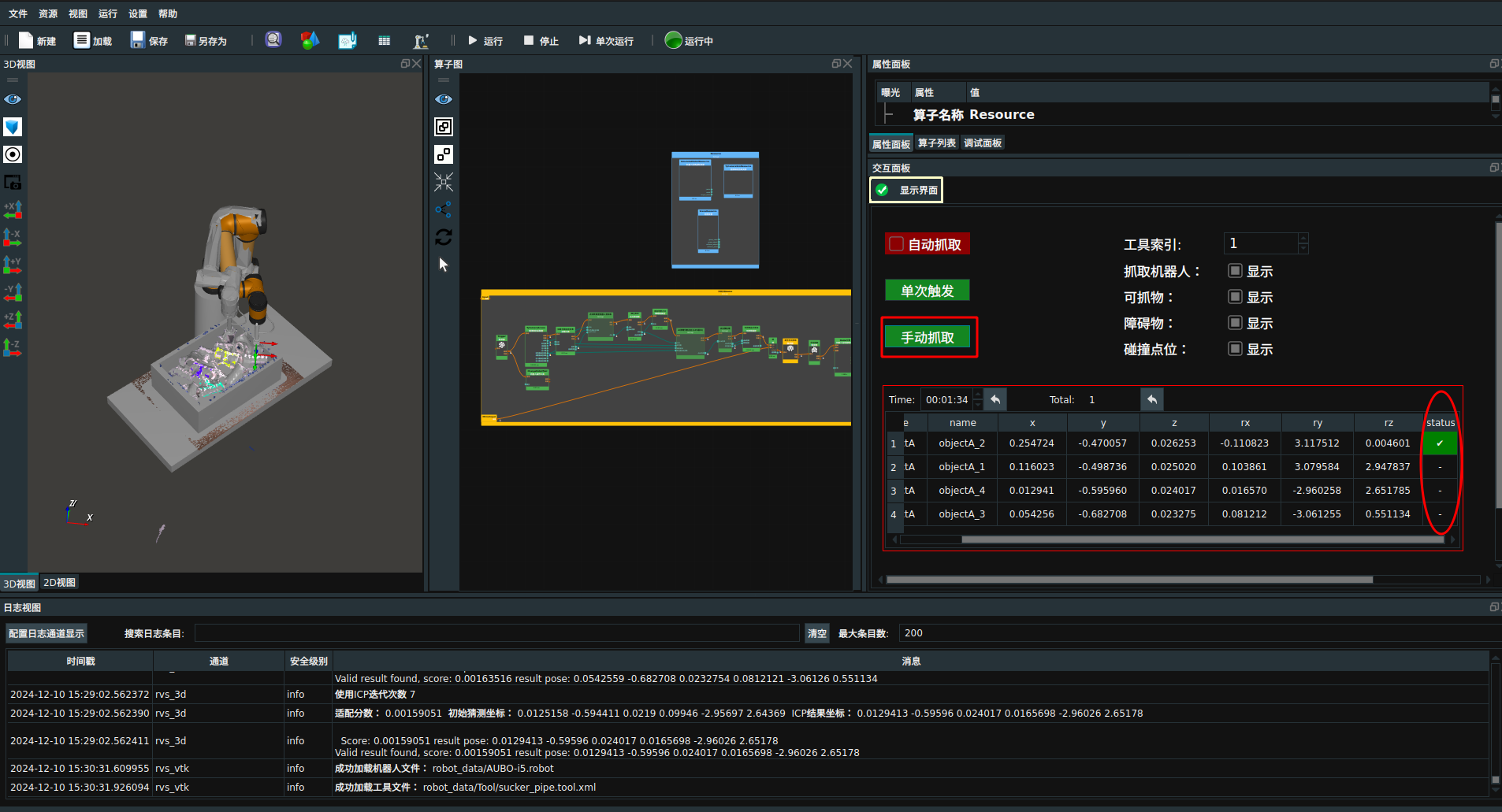The image size is (1502, 812).
Task: Click the 配置日志通道显示 button
Action: [46, 633]
